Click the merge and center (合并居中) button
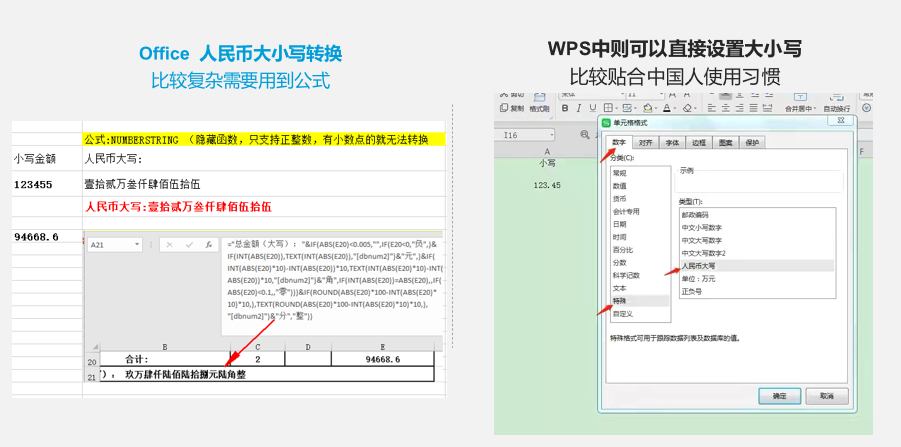 click(799, 102)
